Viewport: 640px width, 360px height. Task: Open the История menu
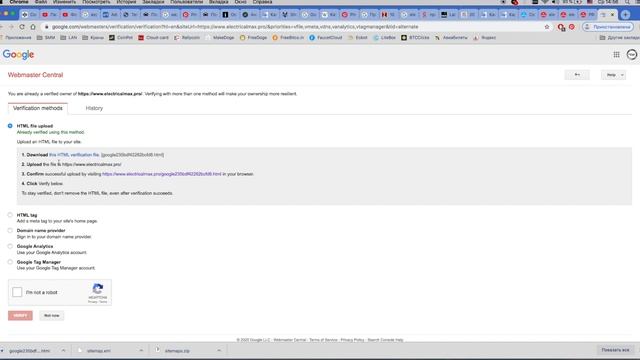126,2
